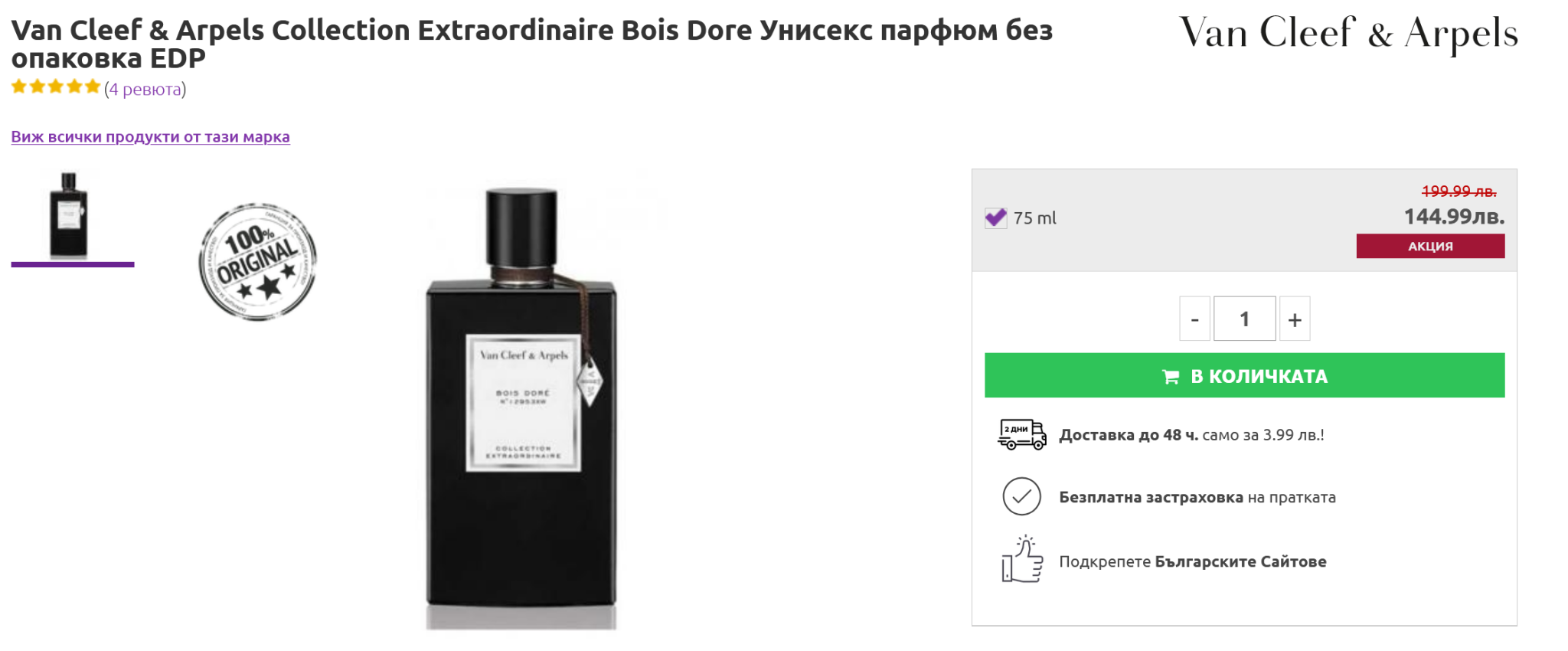This screenshot has height=651, width=1568.
Task: Click the shopping cart icon in green button
Action: coord(1171,377)
